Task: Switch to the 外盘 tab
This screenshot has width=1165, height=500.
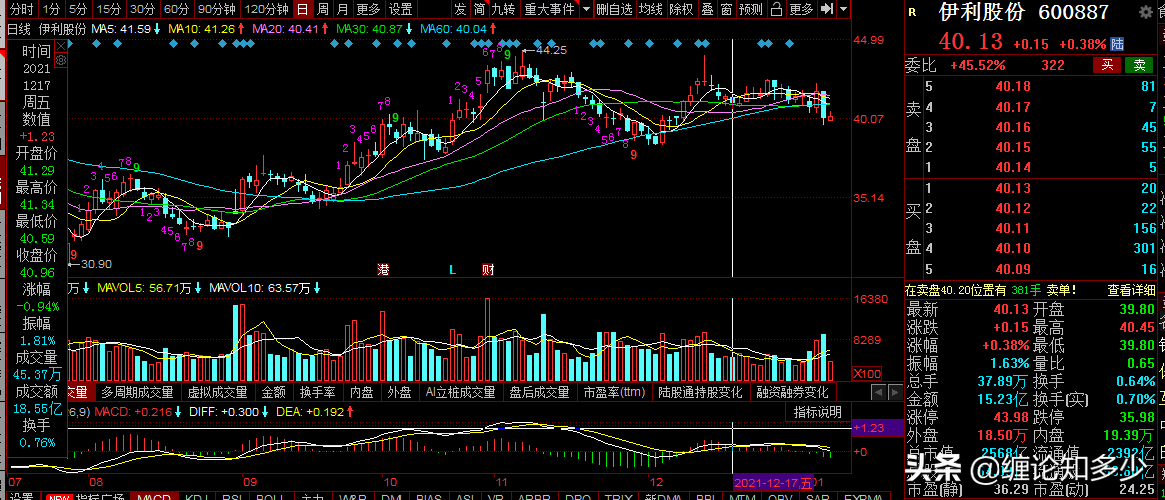Action: pyautogui.click(x=400, y=392)
